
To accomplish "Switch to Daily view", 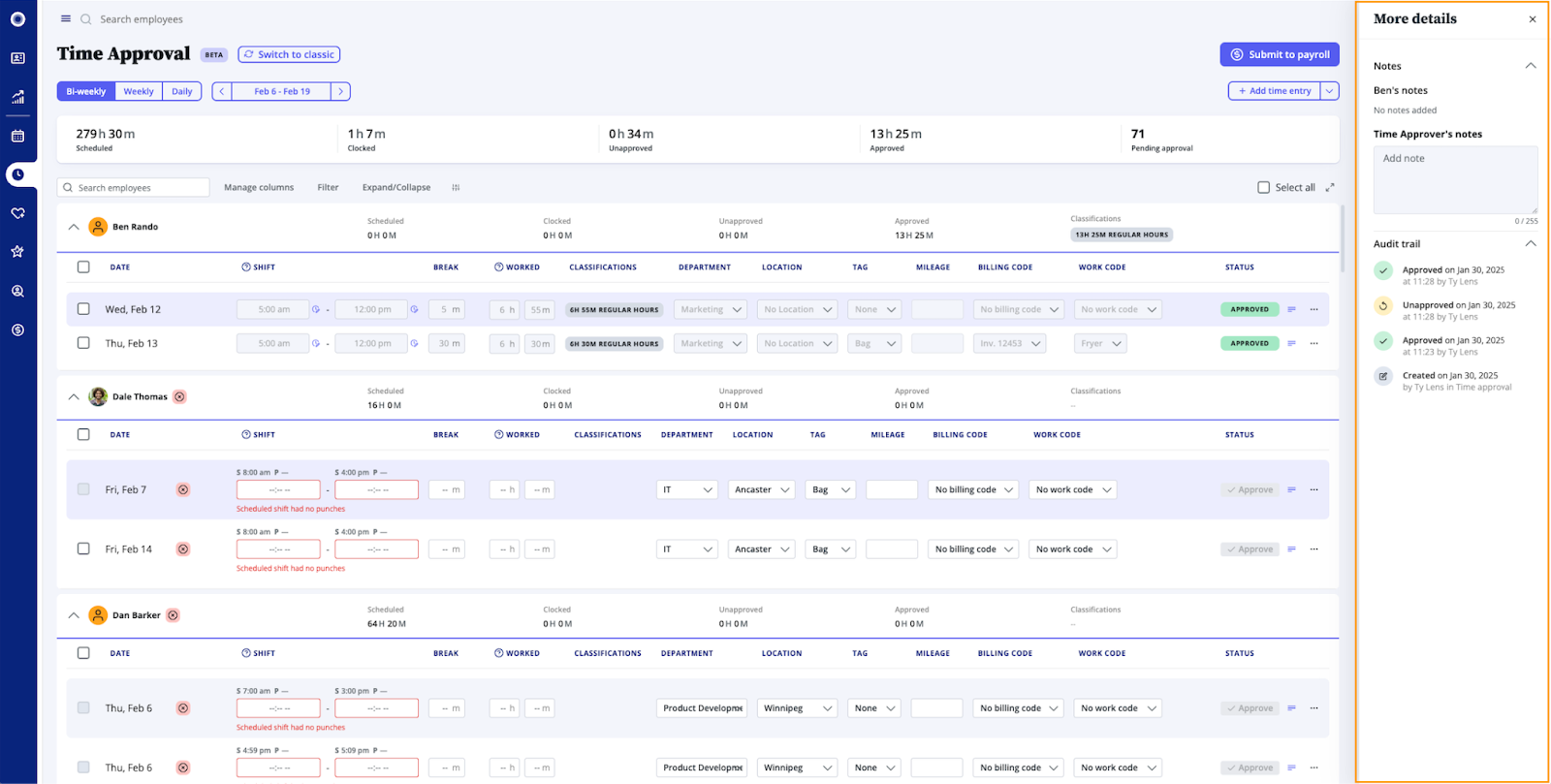I will pyautogui.click(x=182, y=91).
